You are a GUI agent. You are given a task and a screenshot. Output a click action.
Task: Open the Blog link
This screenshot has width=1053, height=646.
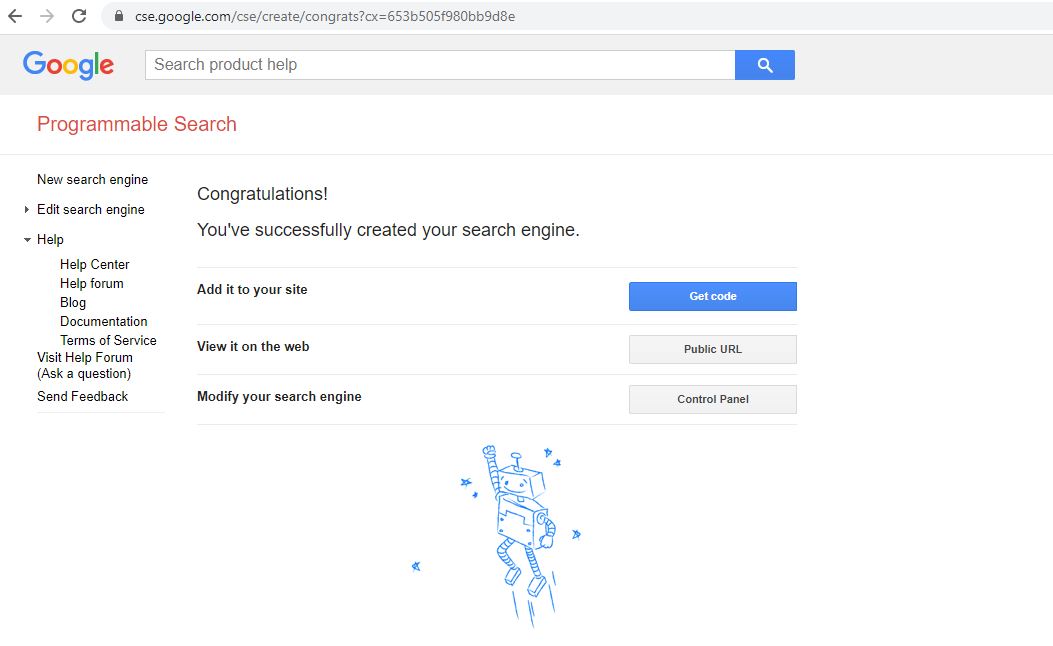coord(72,302)
